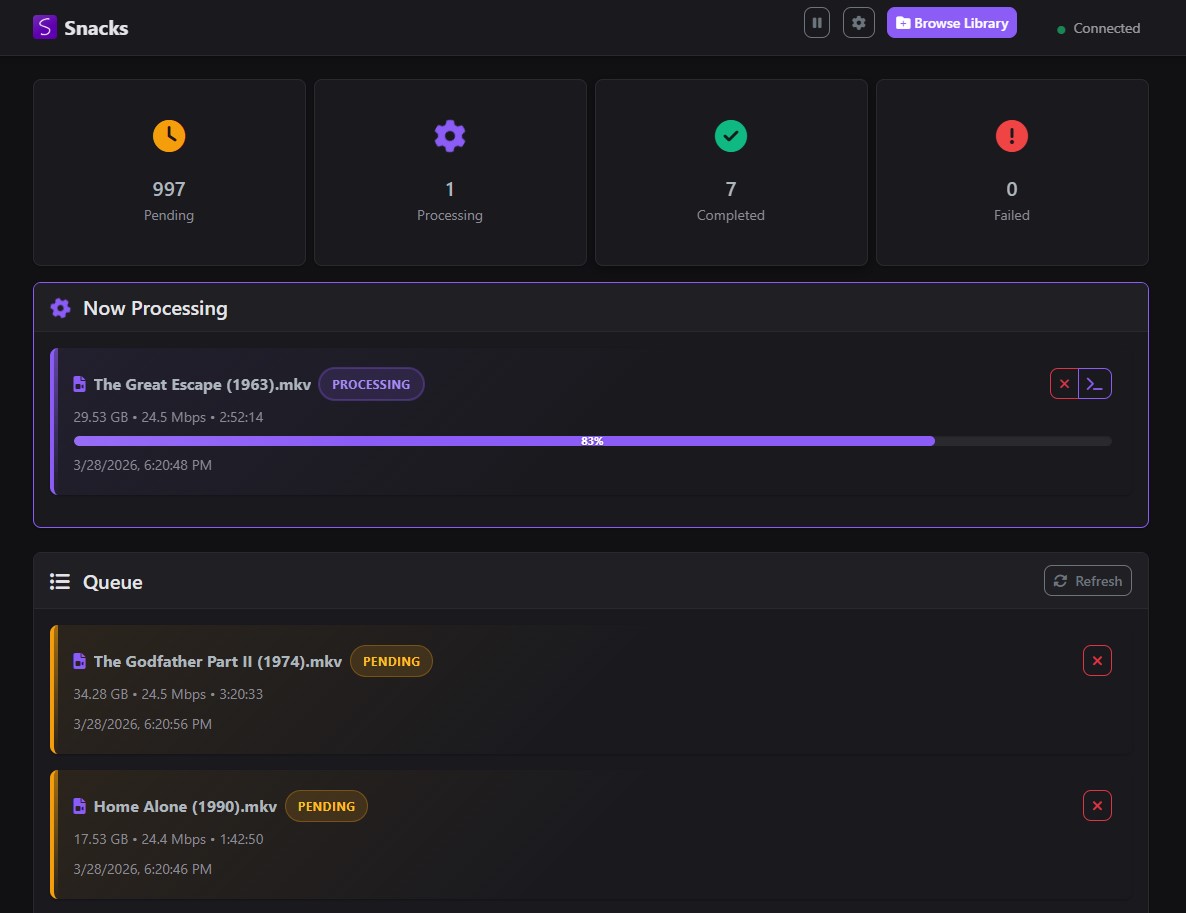The height and width of the screenshot is (913, 1186).
Task: Click the Connected status indicator
Action: pyautogui.click(x=1099, y=28)
